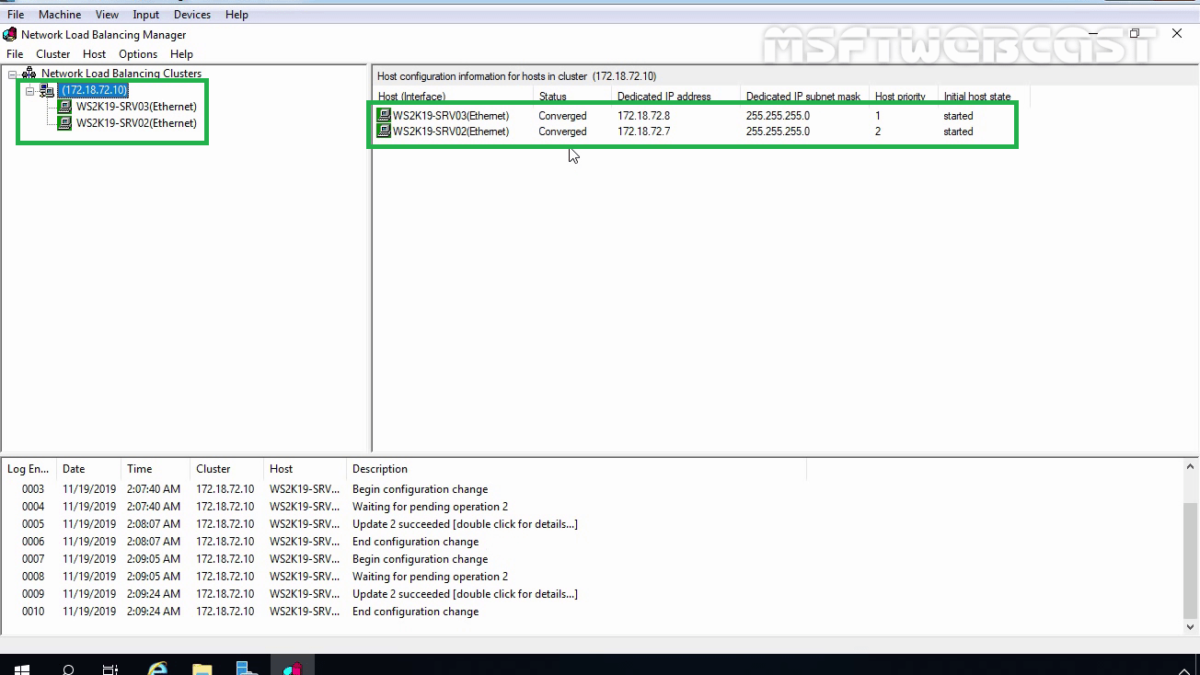Select WS2K19-SRV03(Ethernet) in the tree
Screen dimensions: 1200x675
[x=136, y=106]
